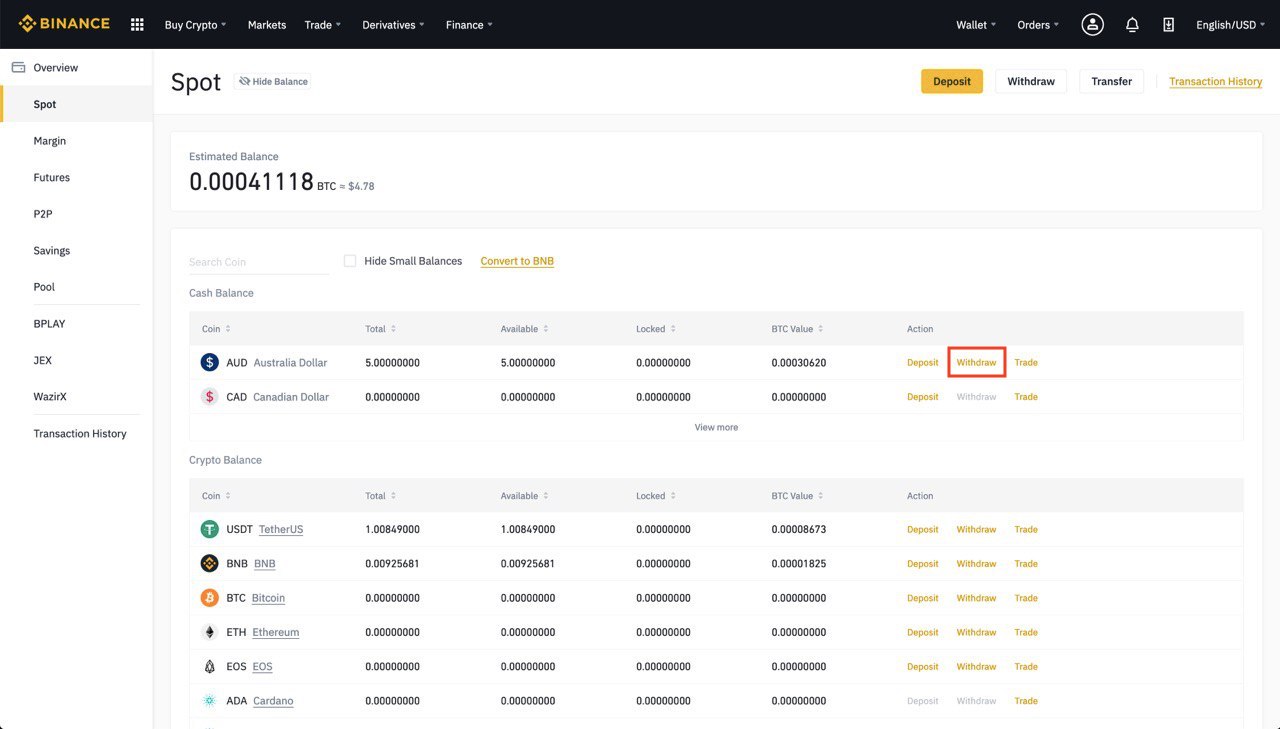
Task: Sort Cash Balance by Available column
Action: pyautogui.click(x=524, y=329)
